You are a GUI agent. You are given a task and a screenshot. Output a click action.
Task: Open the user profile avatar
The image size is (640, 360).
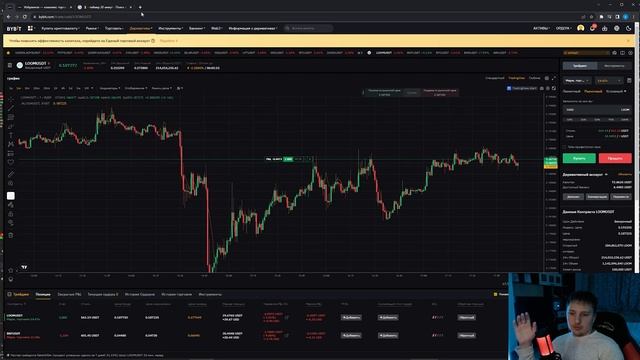click(x=580, y=28)
